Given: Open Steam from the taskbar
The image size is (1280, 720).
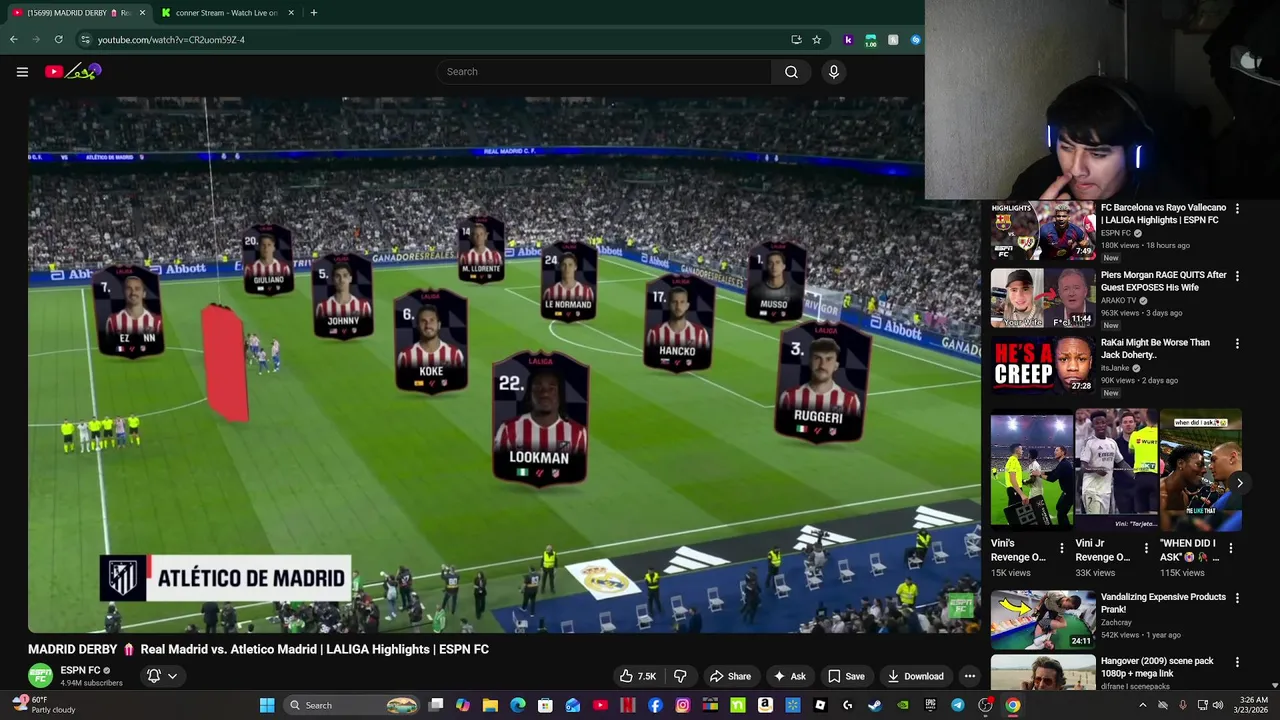Looking at the screenshot, I should tap(875, 705).
